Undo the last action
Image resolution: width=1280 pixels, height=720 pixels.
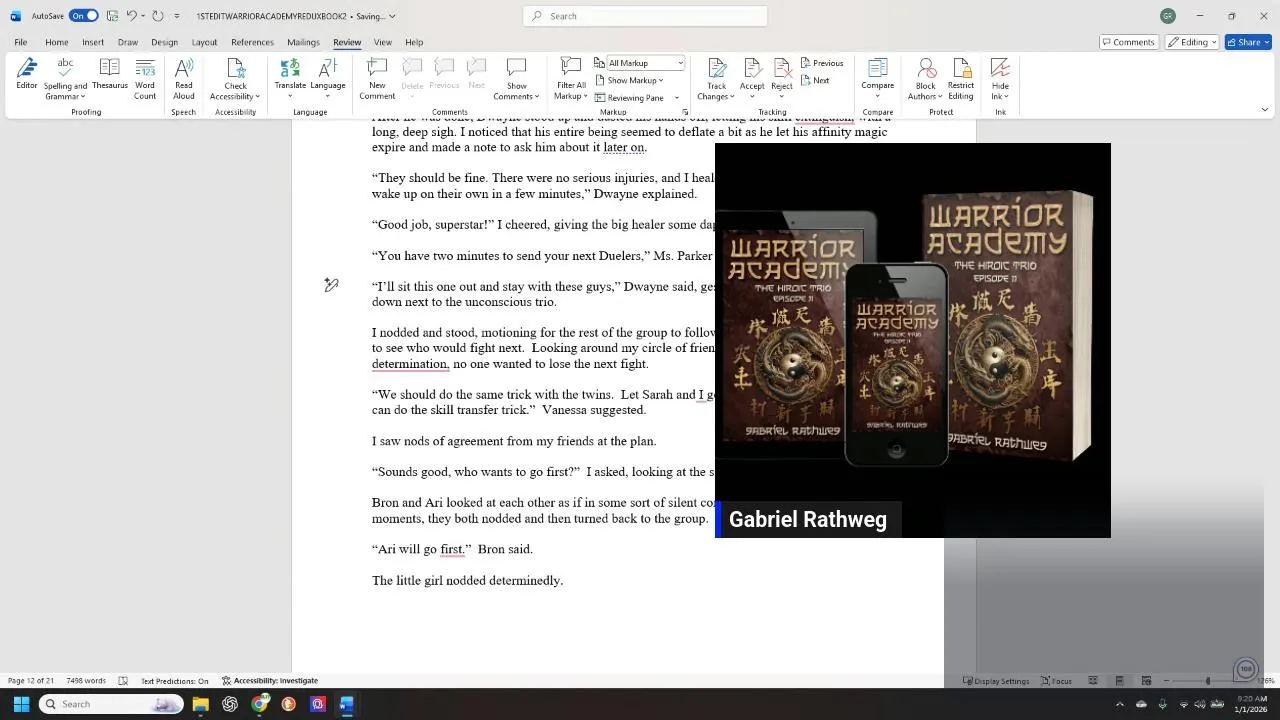coord(131,16)
